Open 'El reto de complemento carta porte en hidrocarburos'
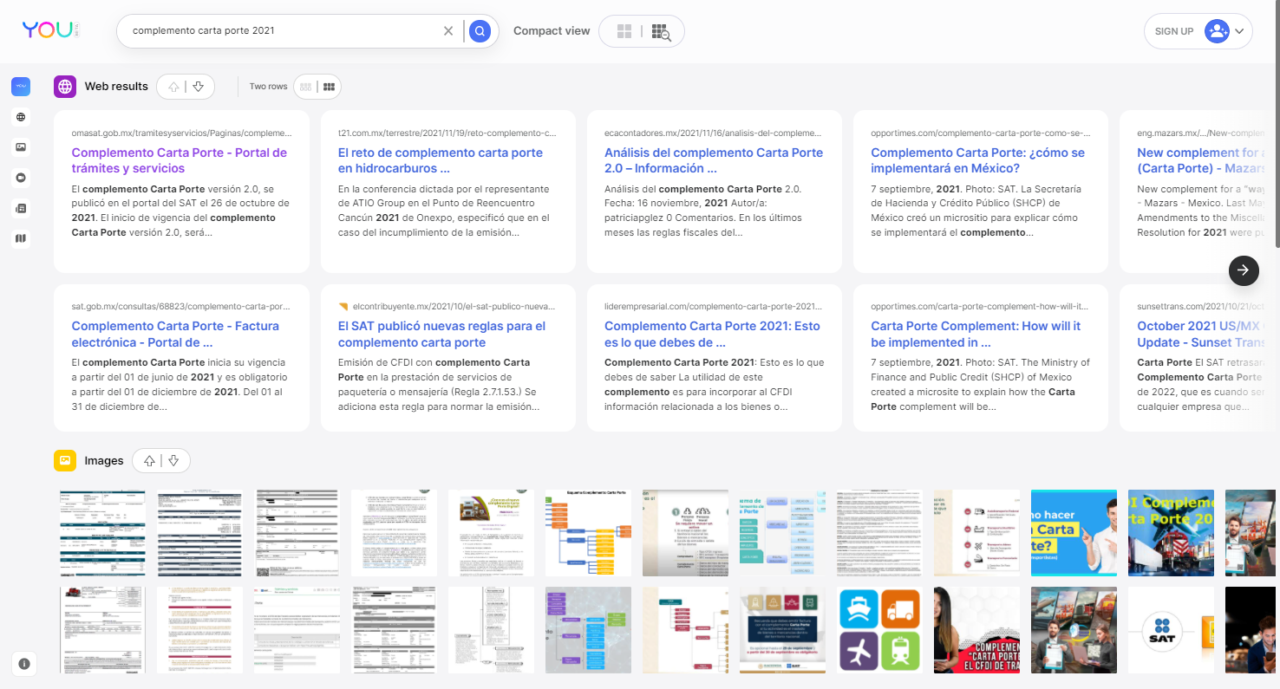The height and width of the screenshot is (689, 1280). click(440, 160)
